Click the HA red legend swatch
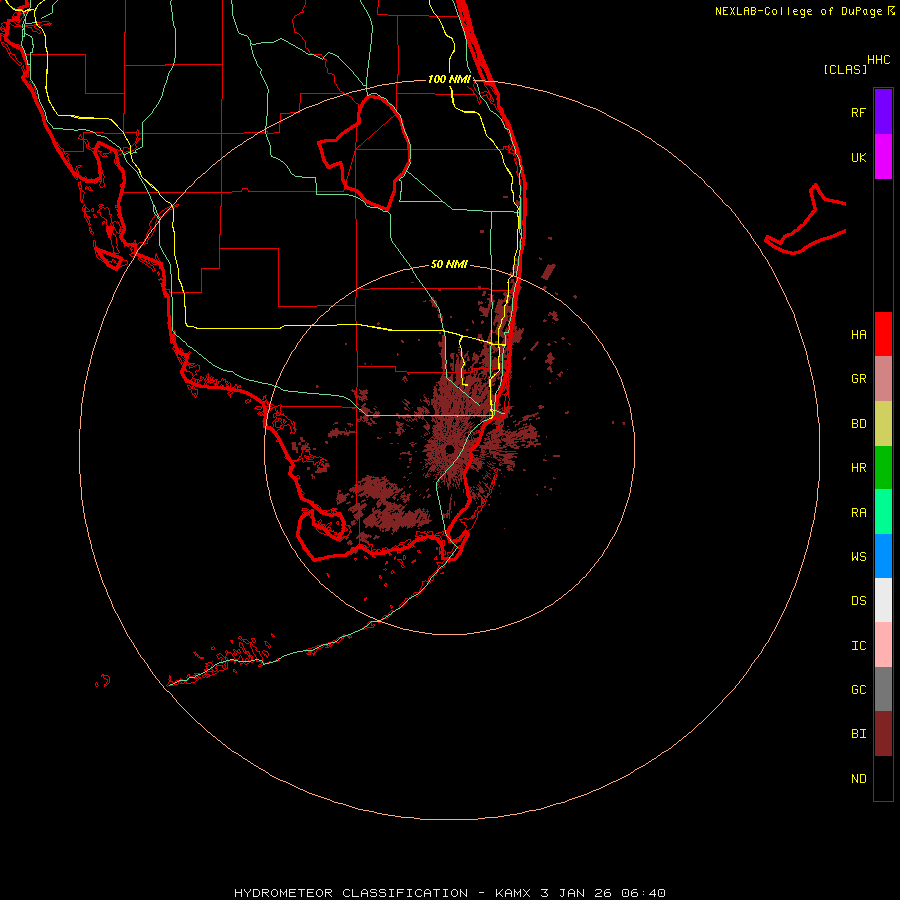The height and width of the screenshot is (900, 900). coord(883,334)
